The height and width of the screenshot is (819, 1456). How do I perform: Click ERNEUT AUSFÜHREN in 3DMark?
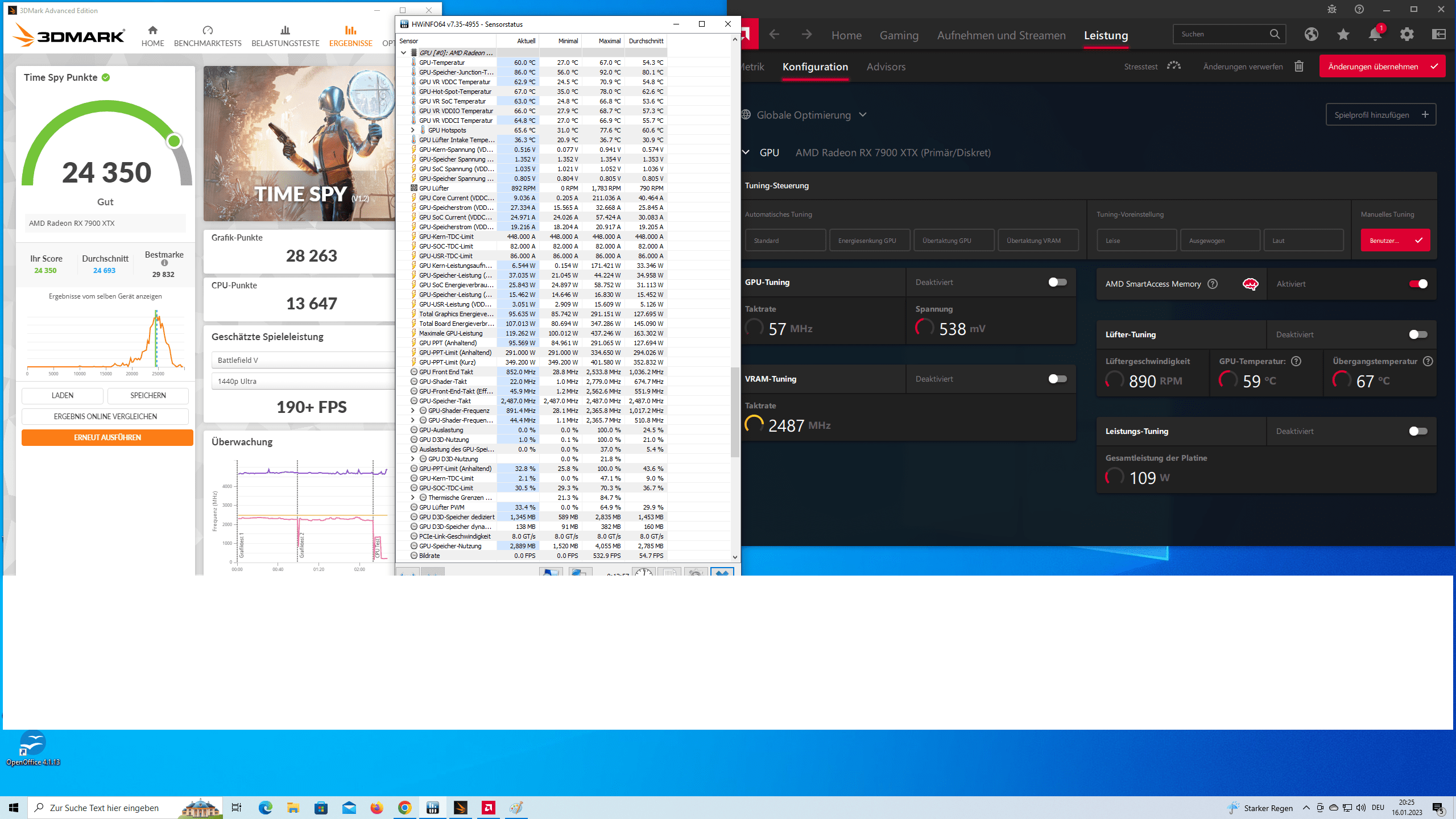[x=107, y=437]
